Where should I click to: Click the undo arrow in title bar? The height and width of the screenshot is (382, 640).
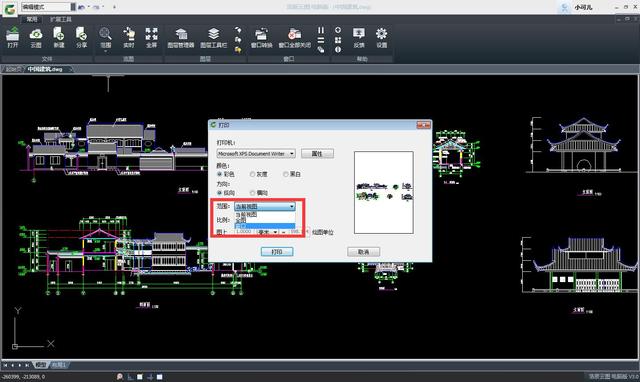[x=82, y=7]
